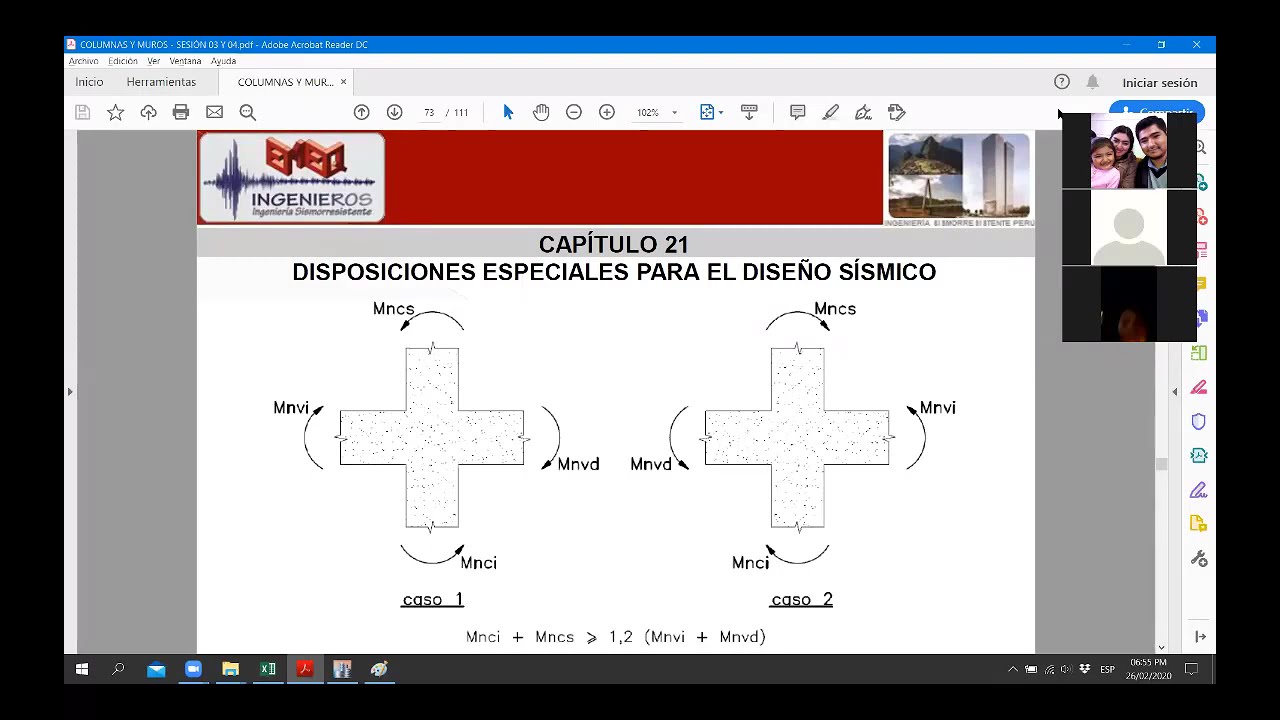Click the stamp tool icon in toolbar

coord(897,112)
